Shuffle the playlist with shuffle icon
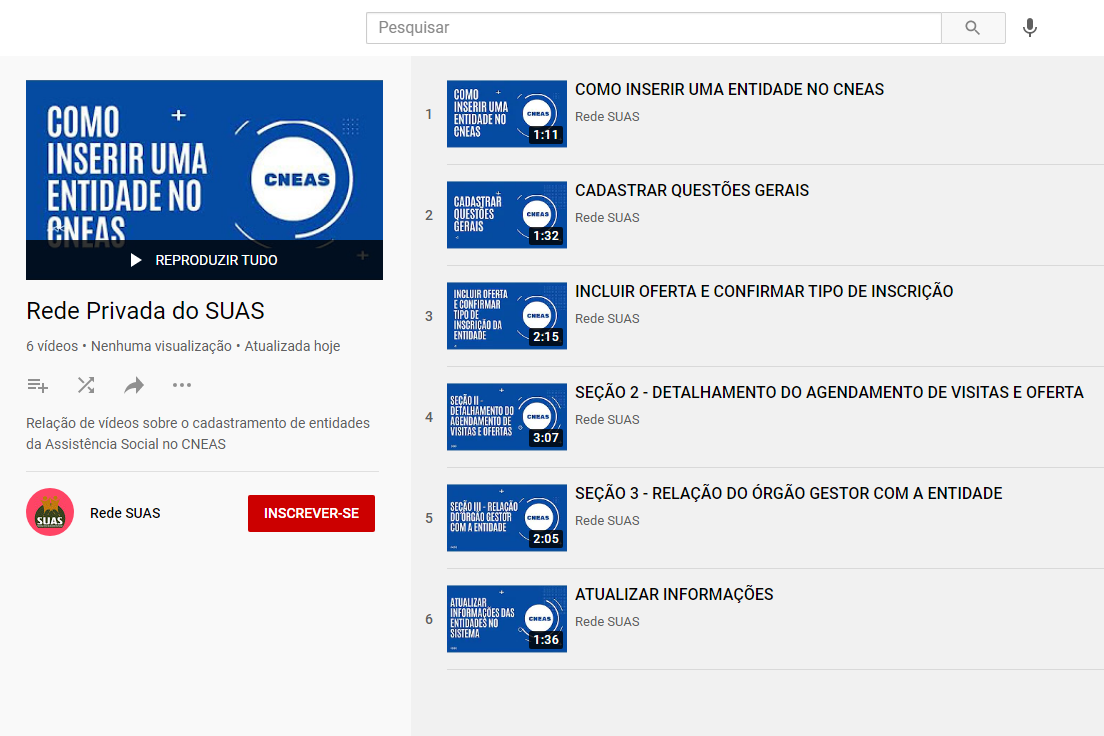Viewport: 1104px width, 736px height. pos(86,385)
